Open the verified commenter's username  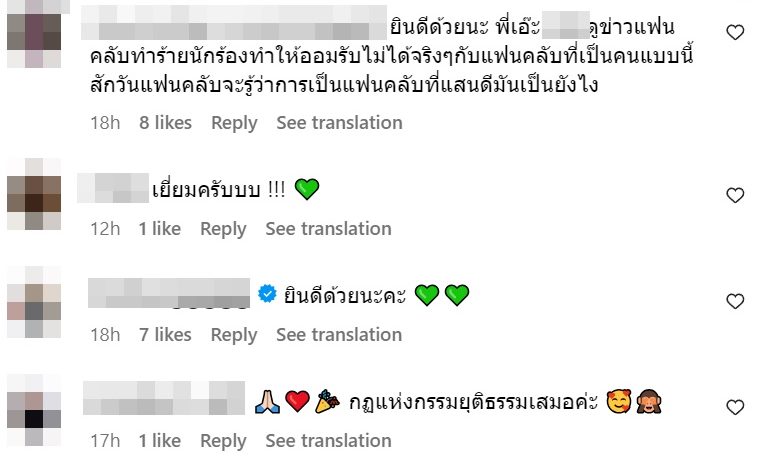168,294
